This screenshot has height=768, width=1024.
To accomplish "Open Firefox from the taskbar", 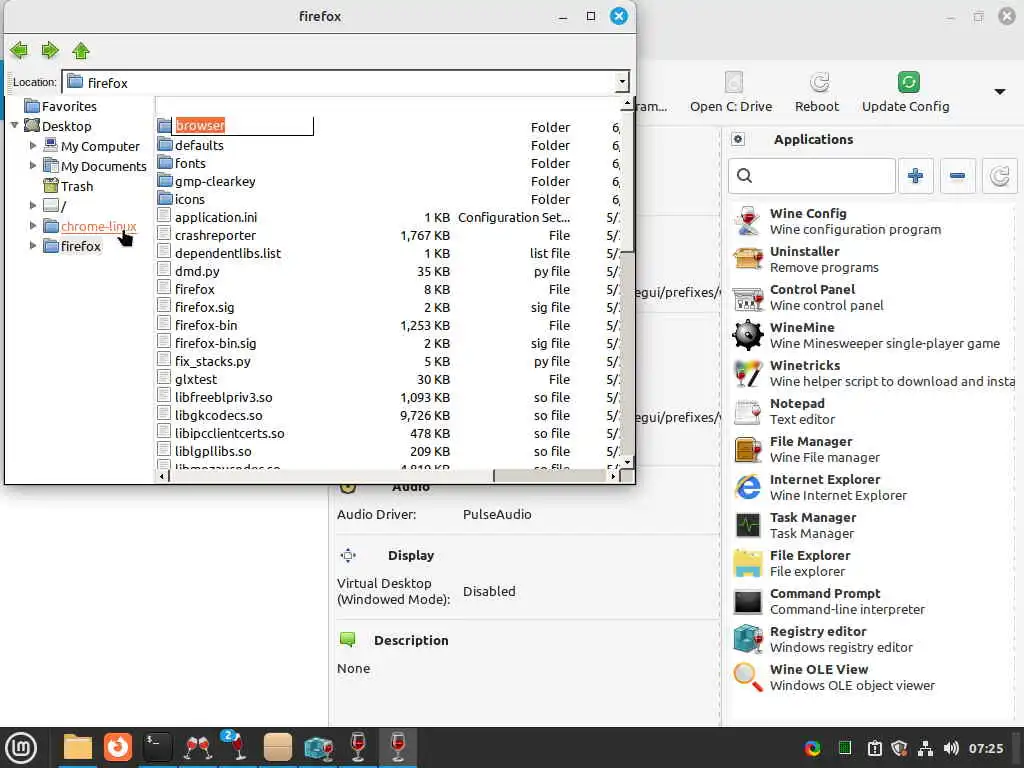I will coord(118,747).
